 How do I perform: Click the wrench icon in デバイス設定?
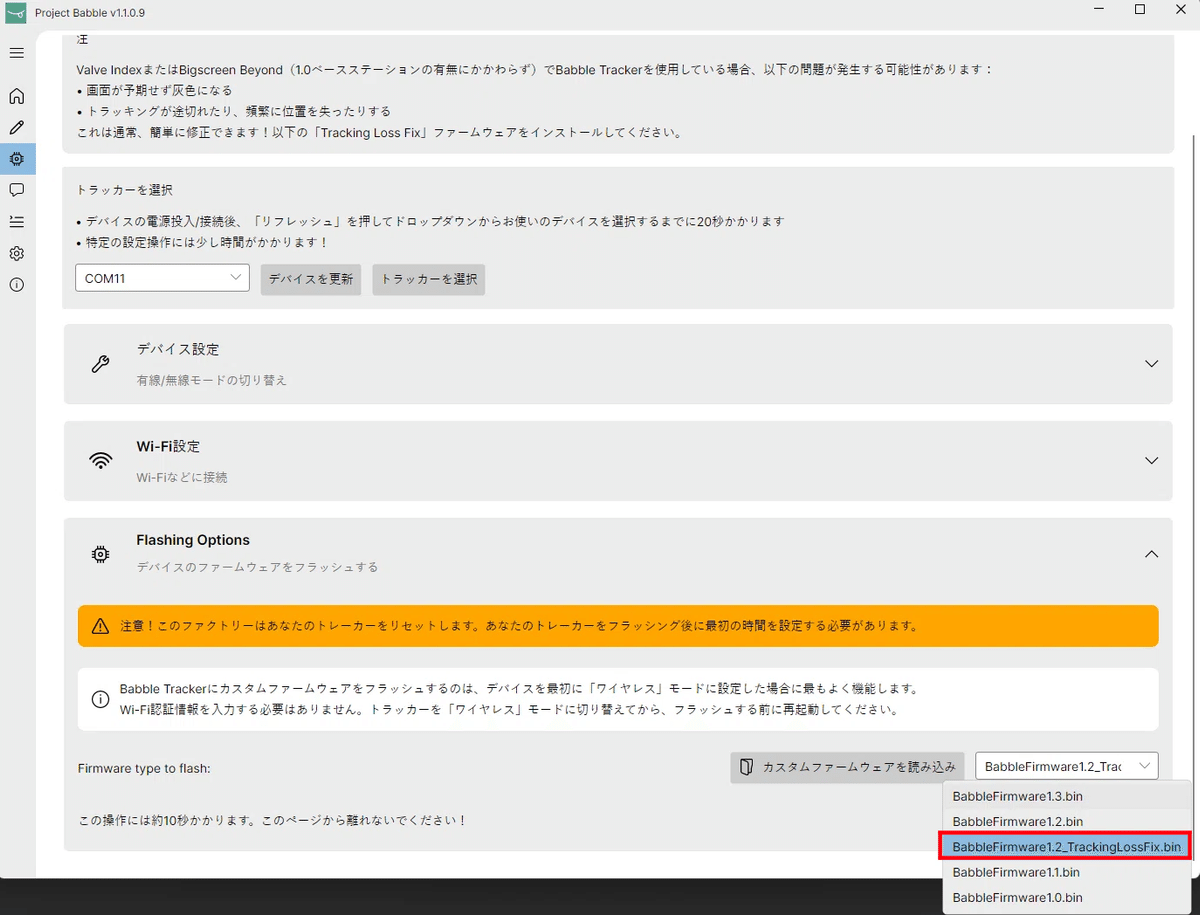100,364
